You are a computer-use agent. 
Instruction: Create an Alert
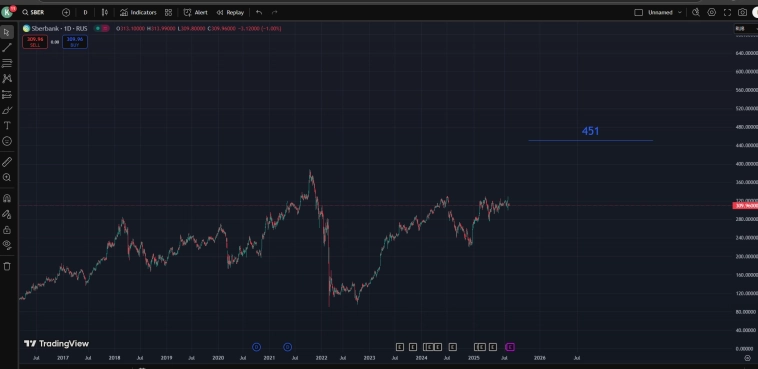tap(195, 12)
